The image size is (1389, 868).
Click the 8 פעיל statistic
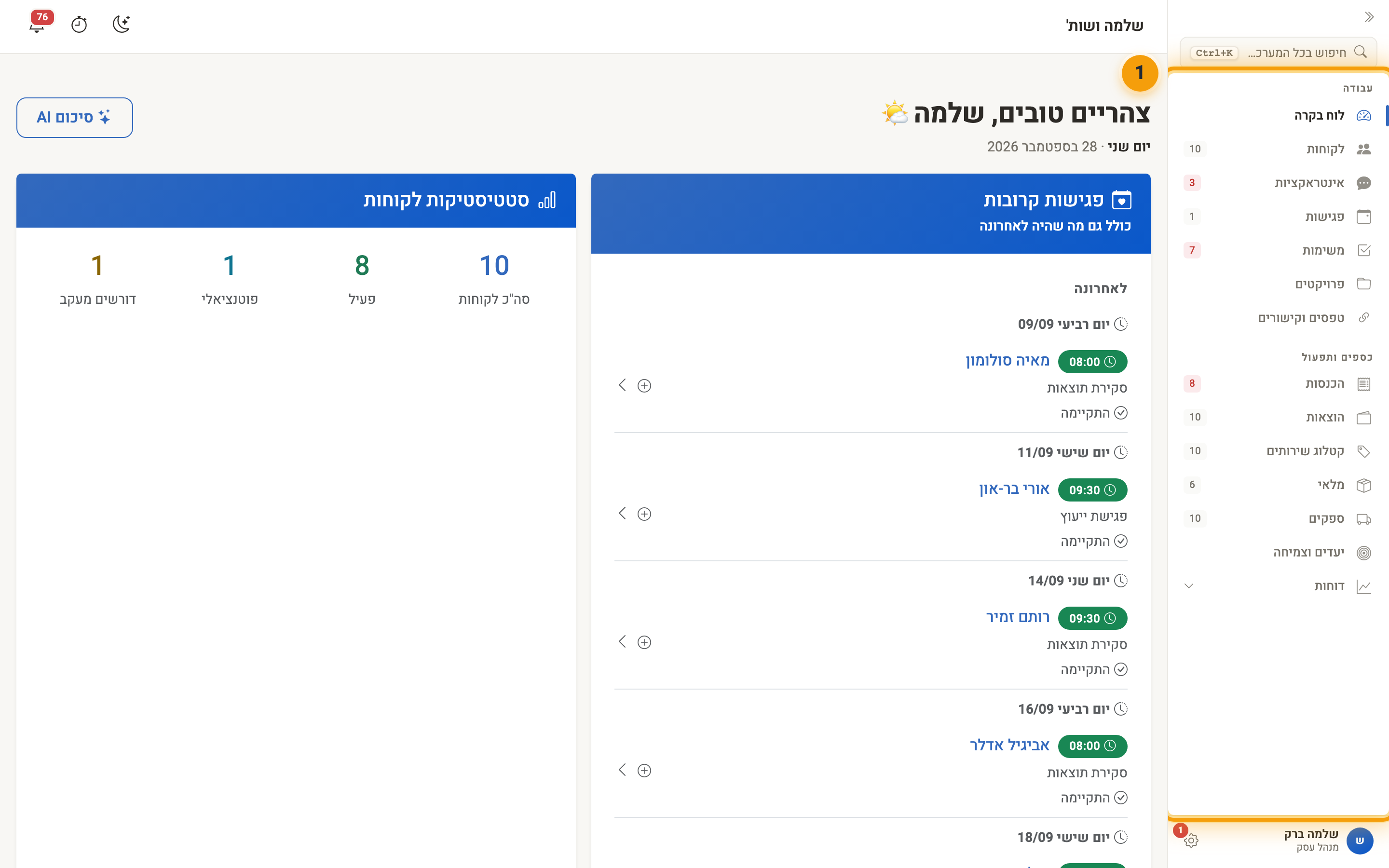click(362, 279)
